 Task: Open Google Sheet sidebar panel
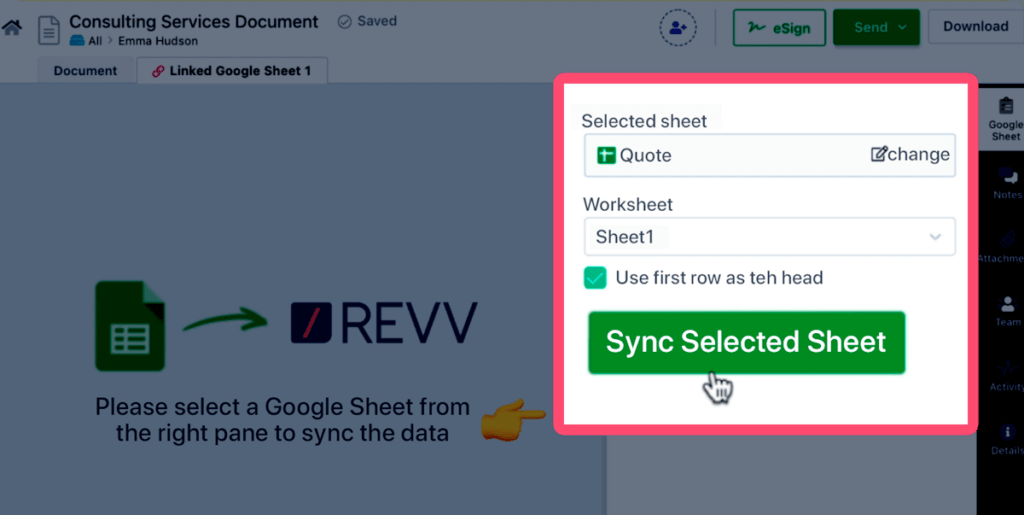coord(1006,119)
